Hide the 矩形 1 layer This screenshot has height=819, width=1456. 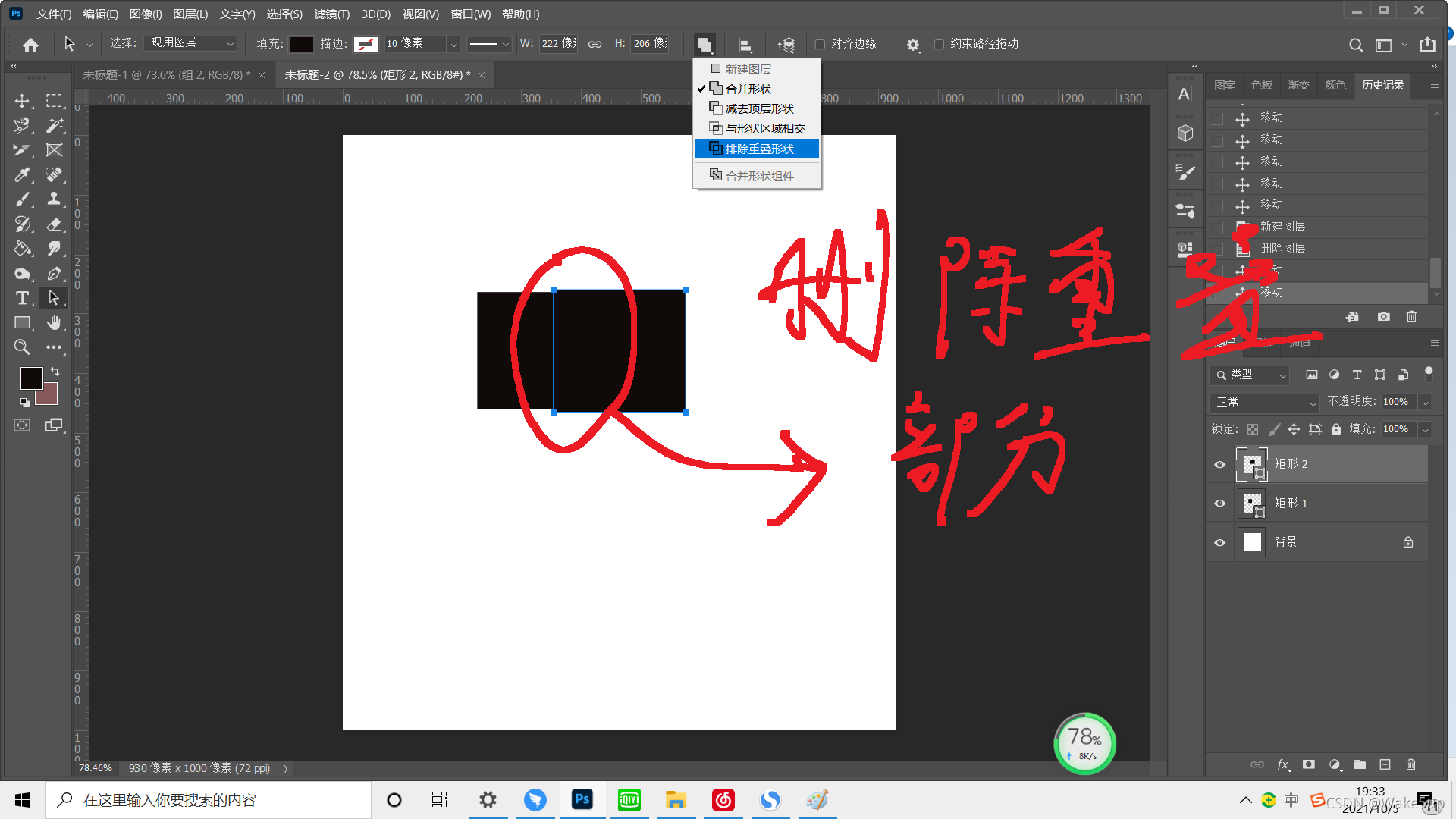pos(1219,504)
